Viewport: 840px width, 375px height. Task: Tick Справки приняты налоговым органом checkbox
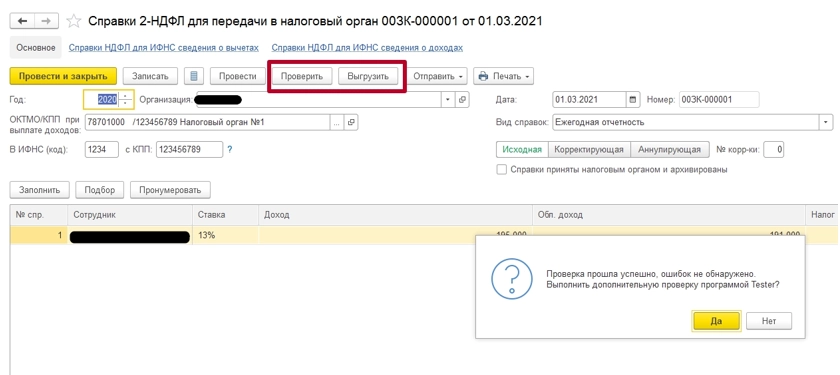tap(501, 169)
